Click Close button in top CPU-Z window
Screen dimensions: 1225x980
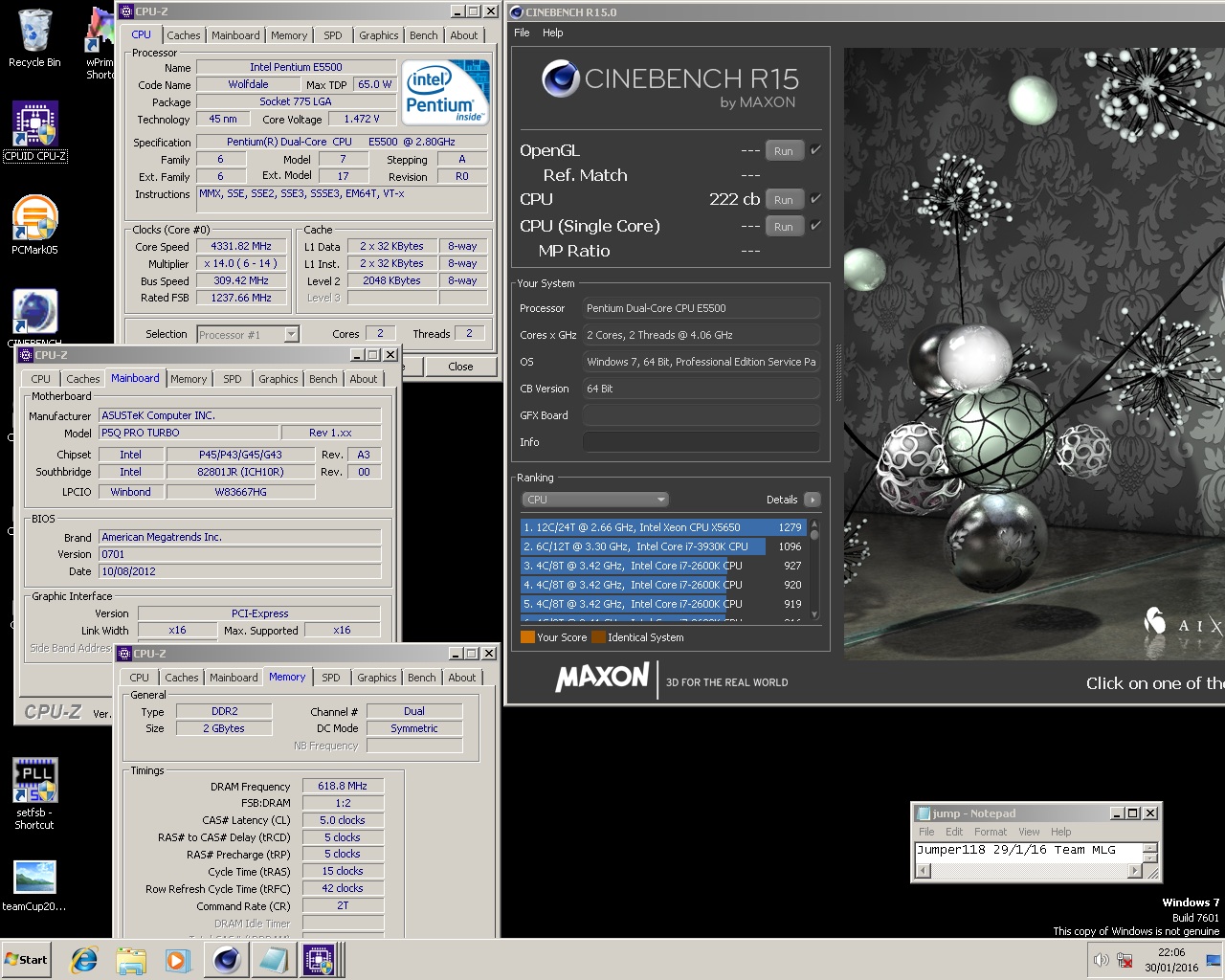tap(460, 367)
